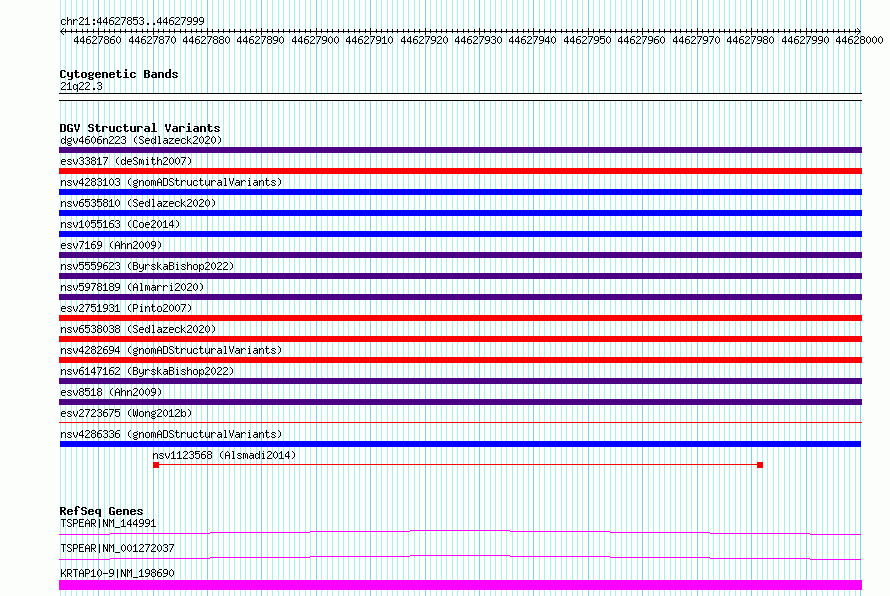This screenshot has height=596, width=890.
Task: Click variant label dgv4606n223 (Sedlazeck2020)
Action: [x=141, y=140]
